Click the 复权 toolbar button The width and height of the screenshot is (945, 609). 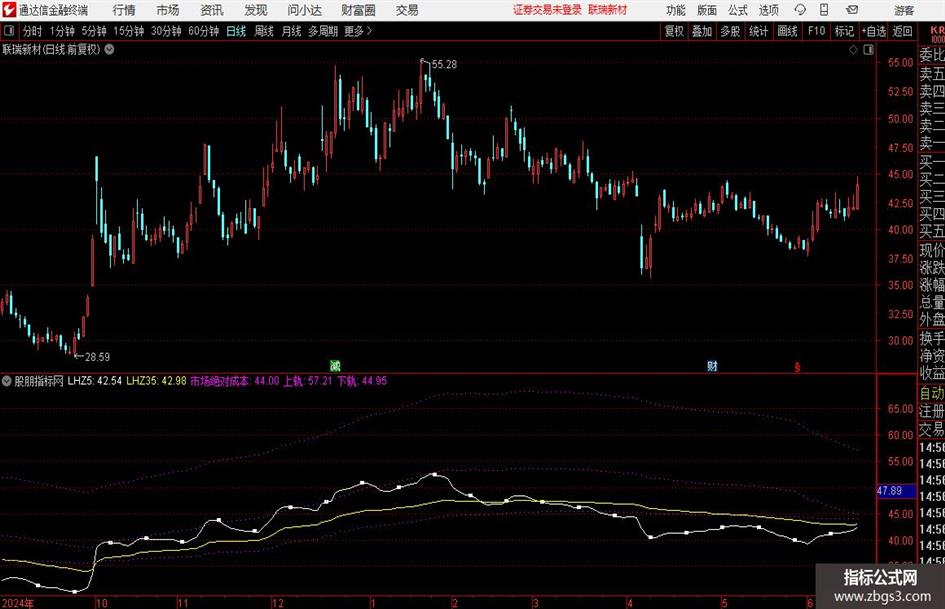point(674,31)
